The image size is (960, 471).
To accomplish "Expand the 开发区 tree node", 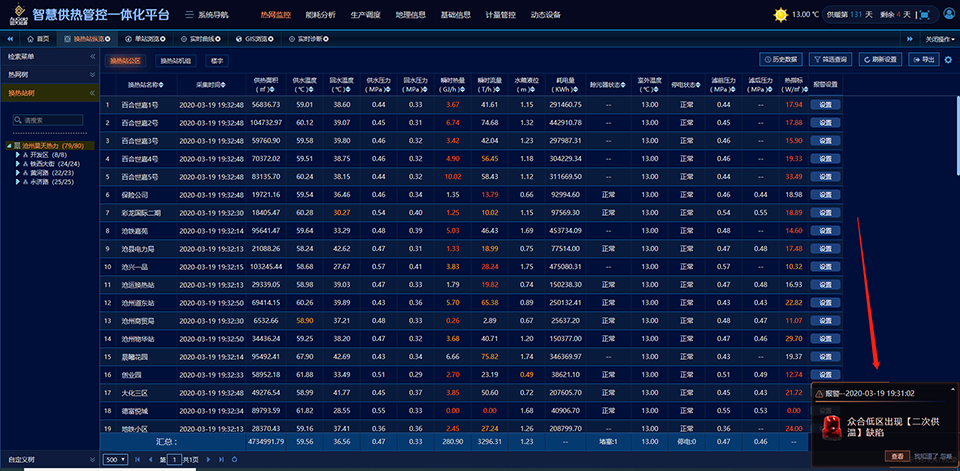I will pos(19,155).
